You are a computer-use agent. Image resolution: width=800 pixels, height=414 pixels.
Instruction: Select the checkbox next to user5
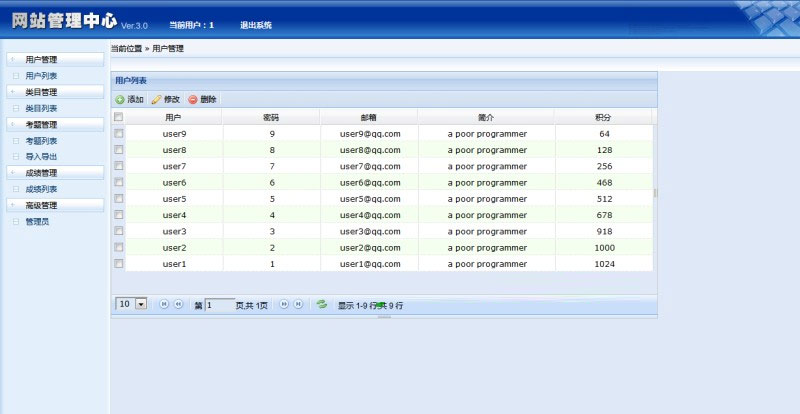click(x=119, y=199)
